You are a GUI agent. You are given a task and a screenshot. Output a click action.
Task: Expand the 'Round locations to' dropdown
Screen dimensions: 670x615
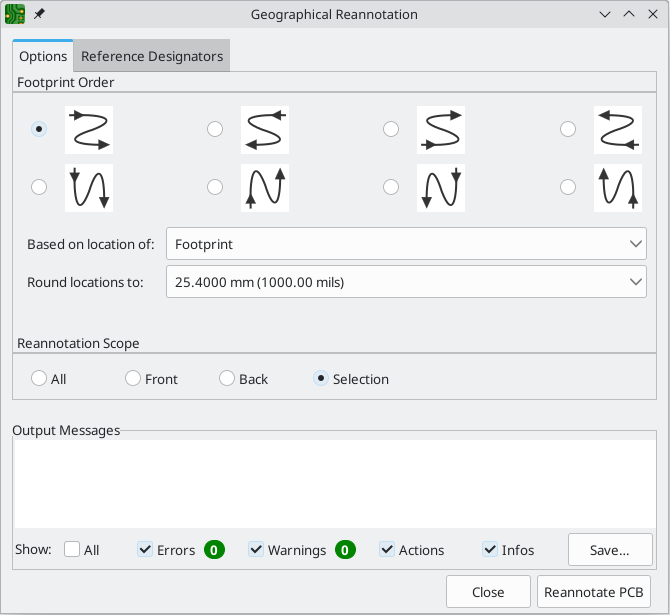tap(406, 282)
